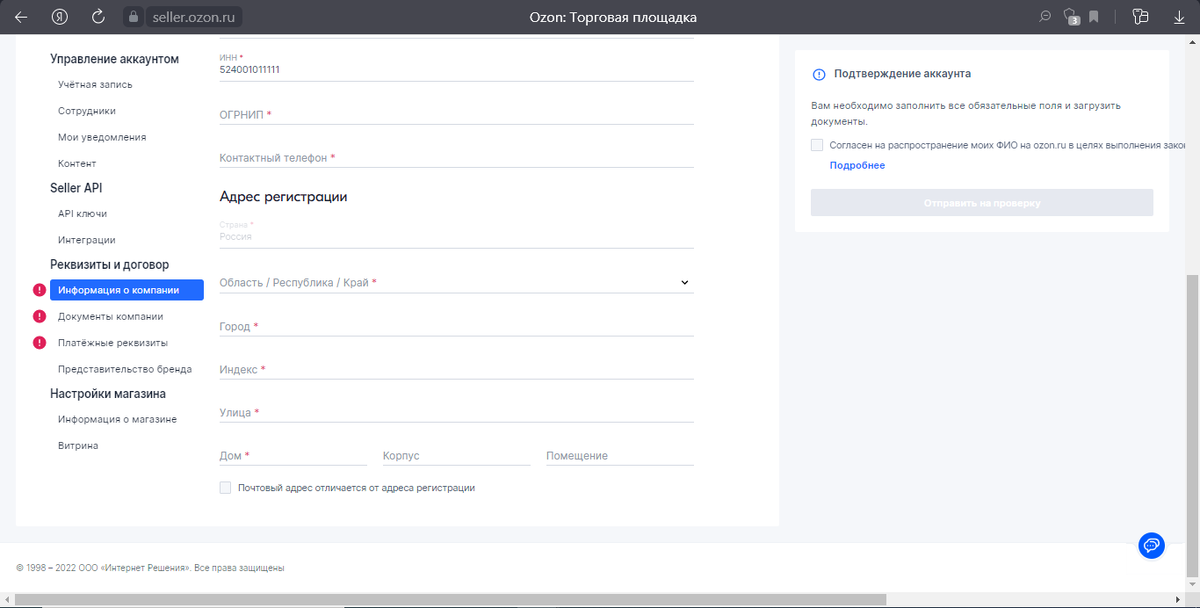Click the Управление аккаунтом heading
Viewport: 1200px width, 608px height.
[114, 59]
